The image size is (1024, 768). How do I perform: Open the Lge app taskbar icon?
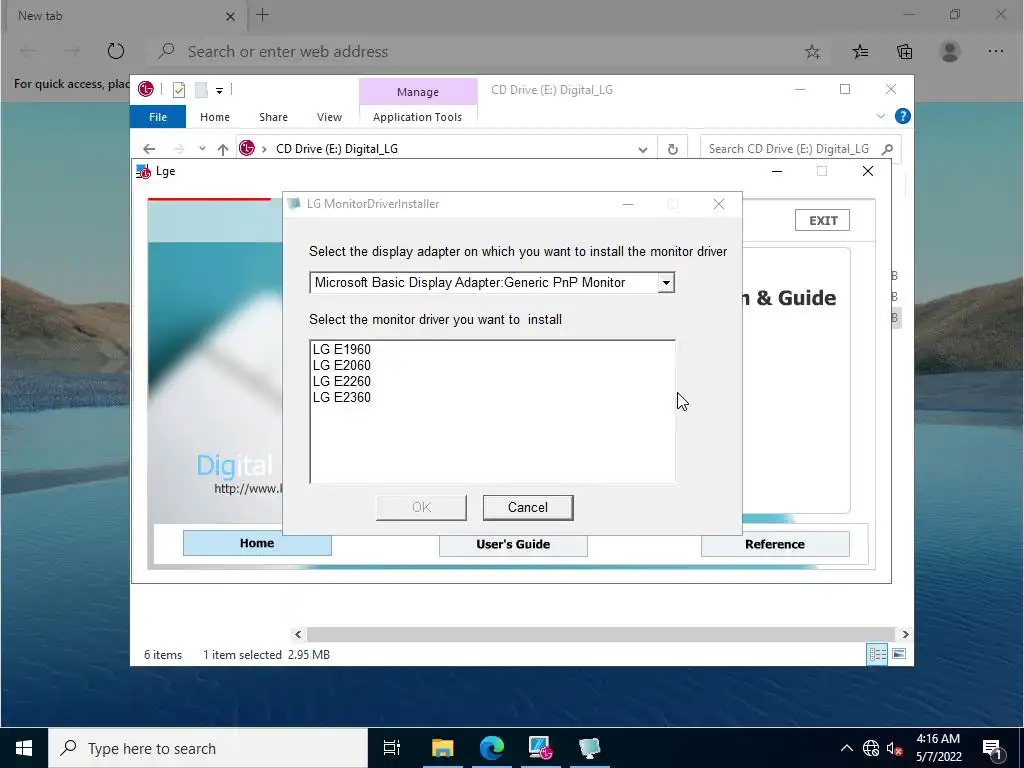[541, 748]
